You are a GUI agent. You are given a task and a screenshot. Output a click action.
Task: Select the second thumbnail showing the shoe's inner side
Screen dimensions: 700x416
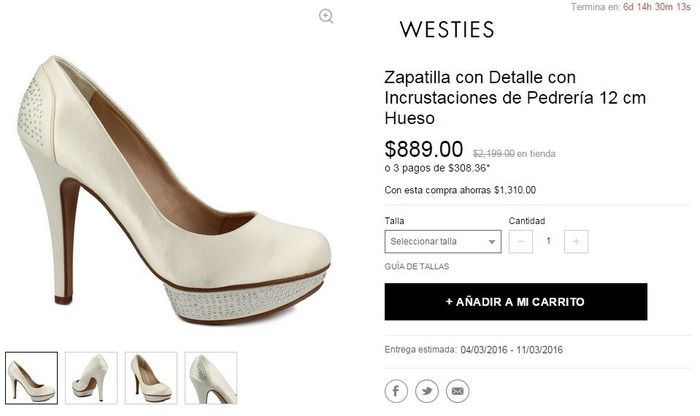point(91,377)
